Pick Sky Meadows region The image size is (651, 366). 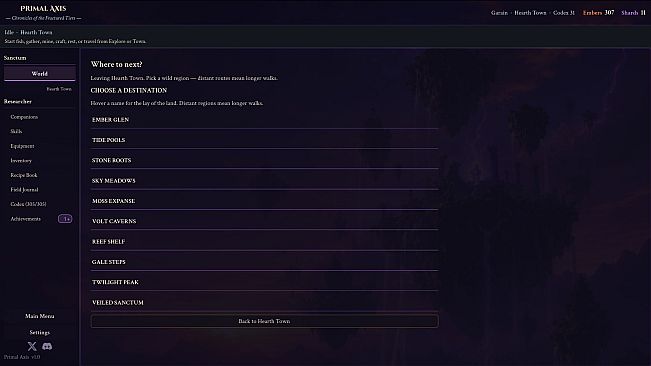[264, 181]
